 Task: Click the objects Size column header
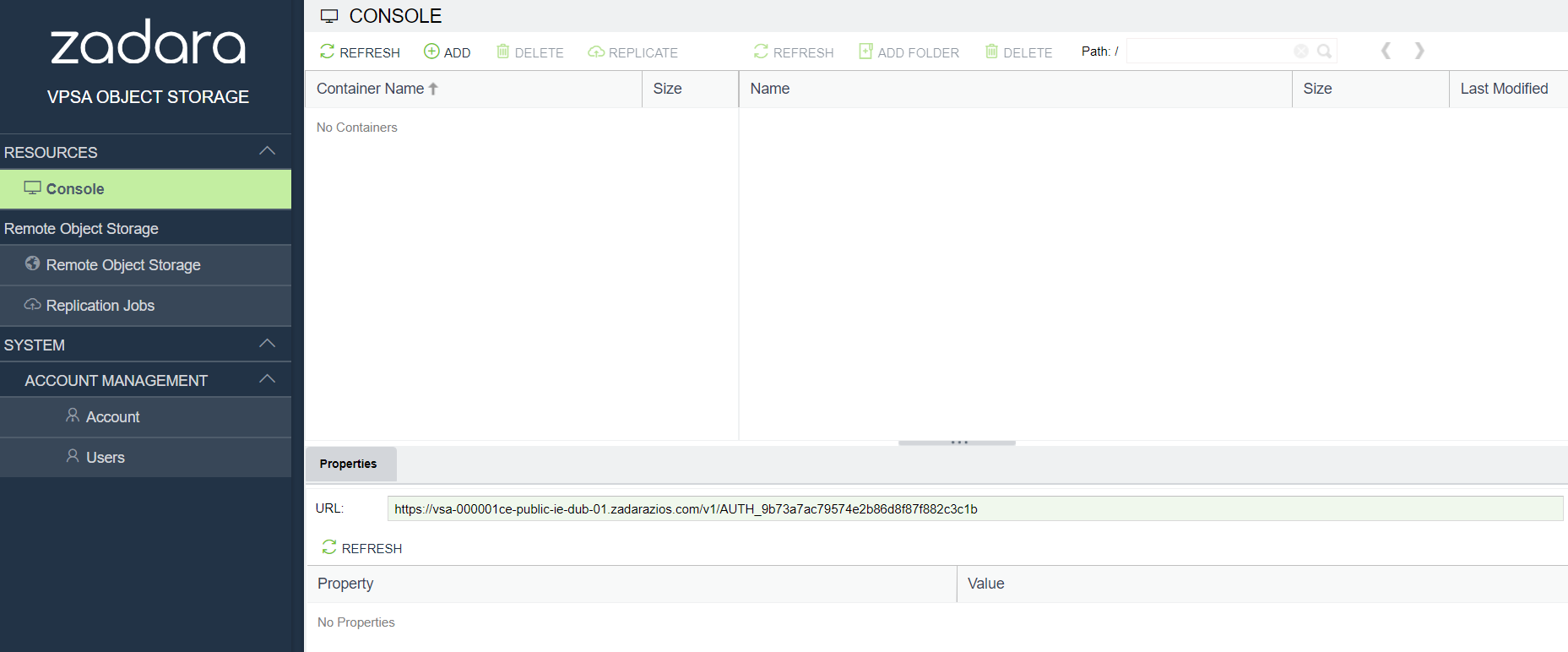coord(1370,89)
